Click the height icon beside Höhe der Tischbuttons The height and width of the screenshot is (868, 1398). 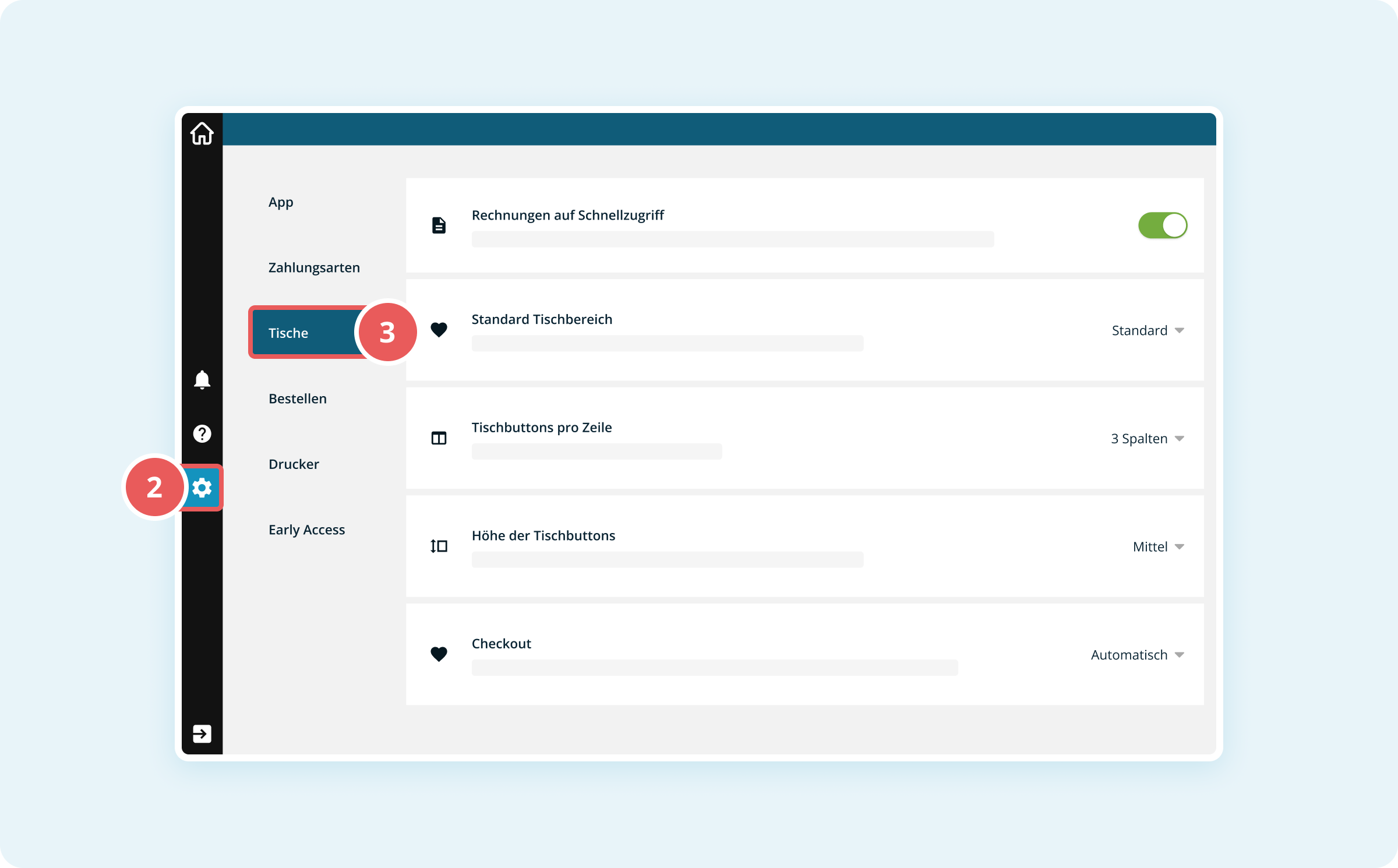point(439,546)
